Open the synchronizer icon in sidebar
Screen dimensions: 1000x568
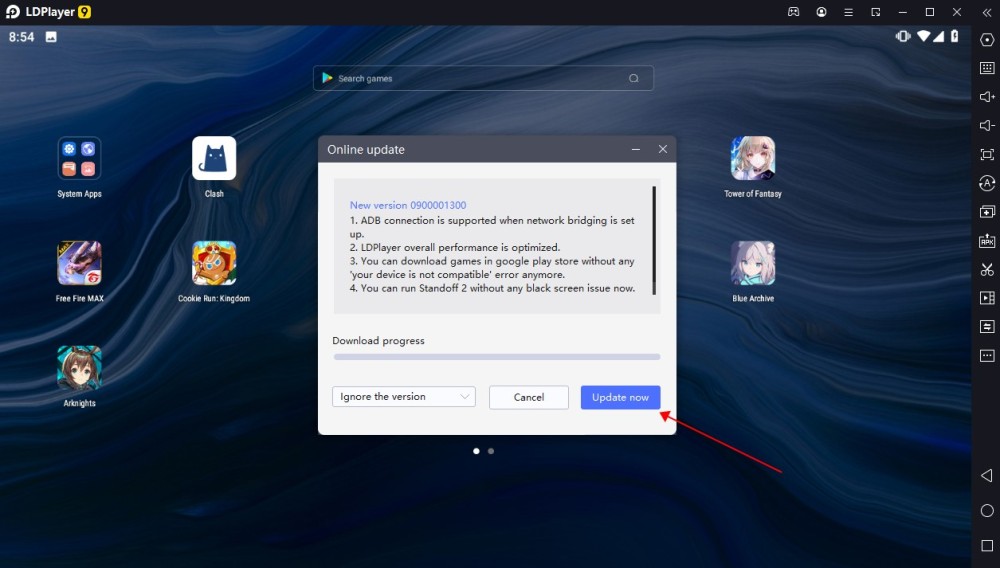tap(987, 327)
